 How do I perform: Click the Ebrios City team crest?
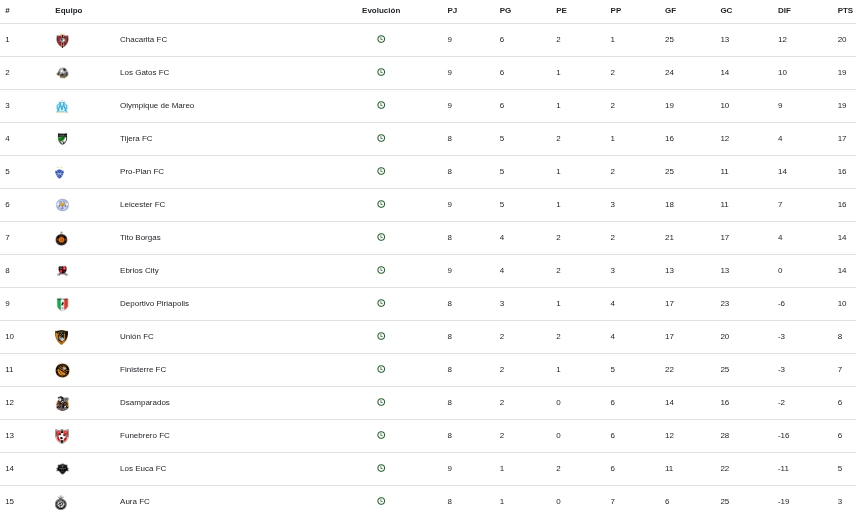[x=62, y=271]
